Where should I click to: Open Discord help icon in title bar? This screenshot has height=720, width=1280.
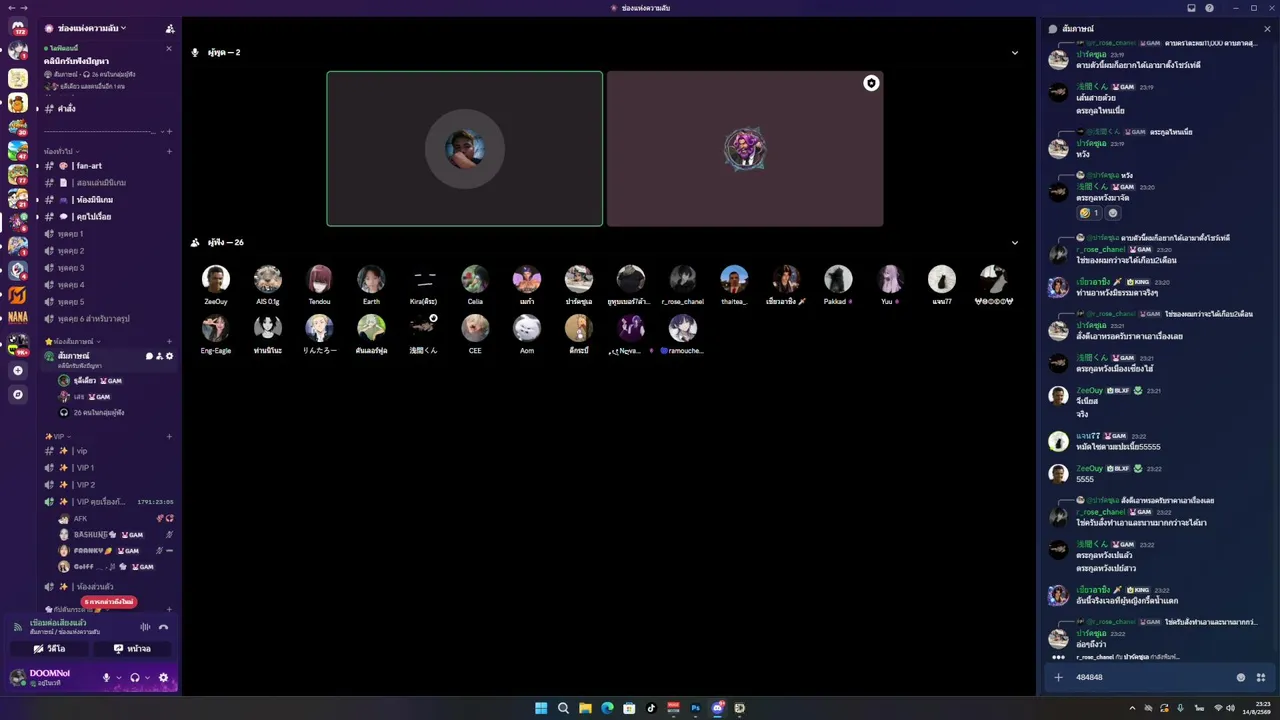click(1209, 8)
